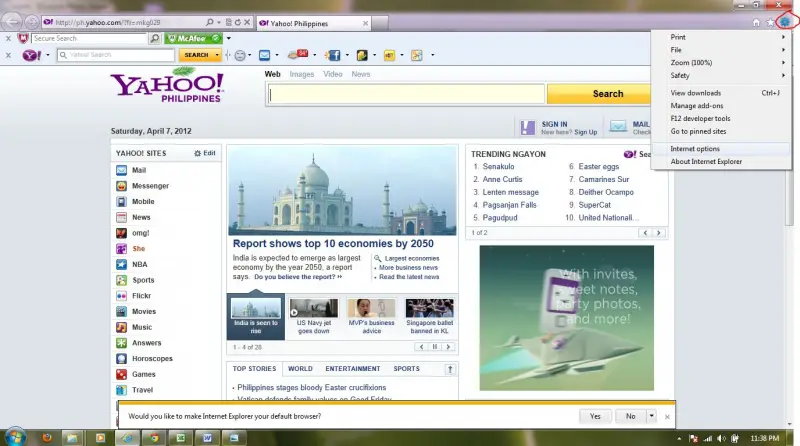Click the McAfee Secure Search magnifier button
This screenshot has height=446, width=800.
point(155,38)
